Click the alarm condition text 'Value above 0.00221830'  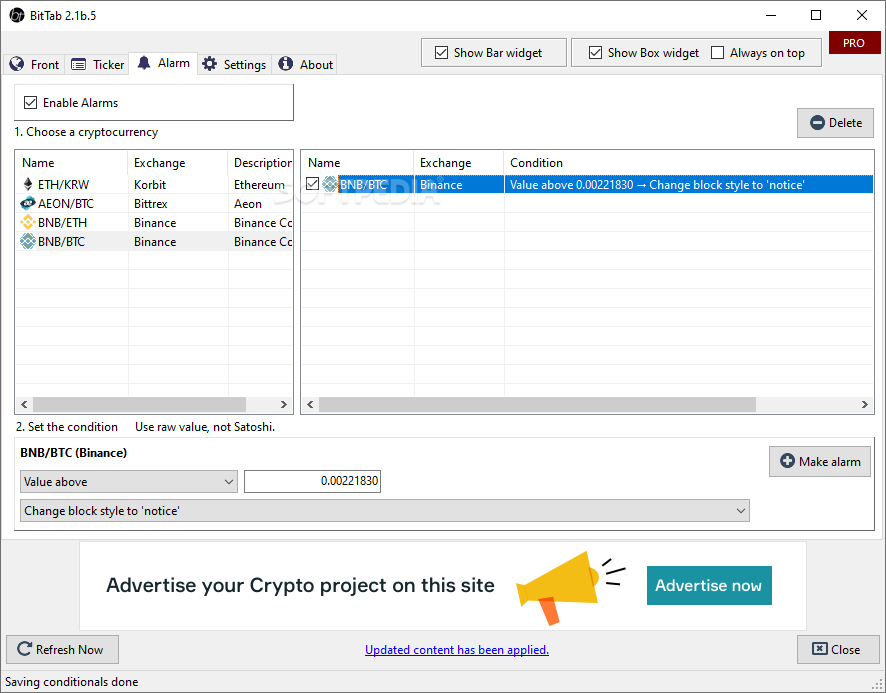(571, 185)
